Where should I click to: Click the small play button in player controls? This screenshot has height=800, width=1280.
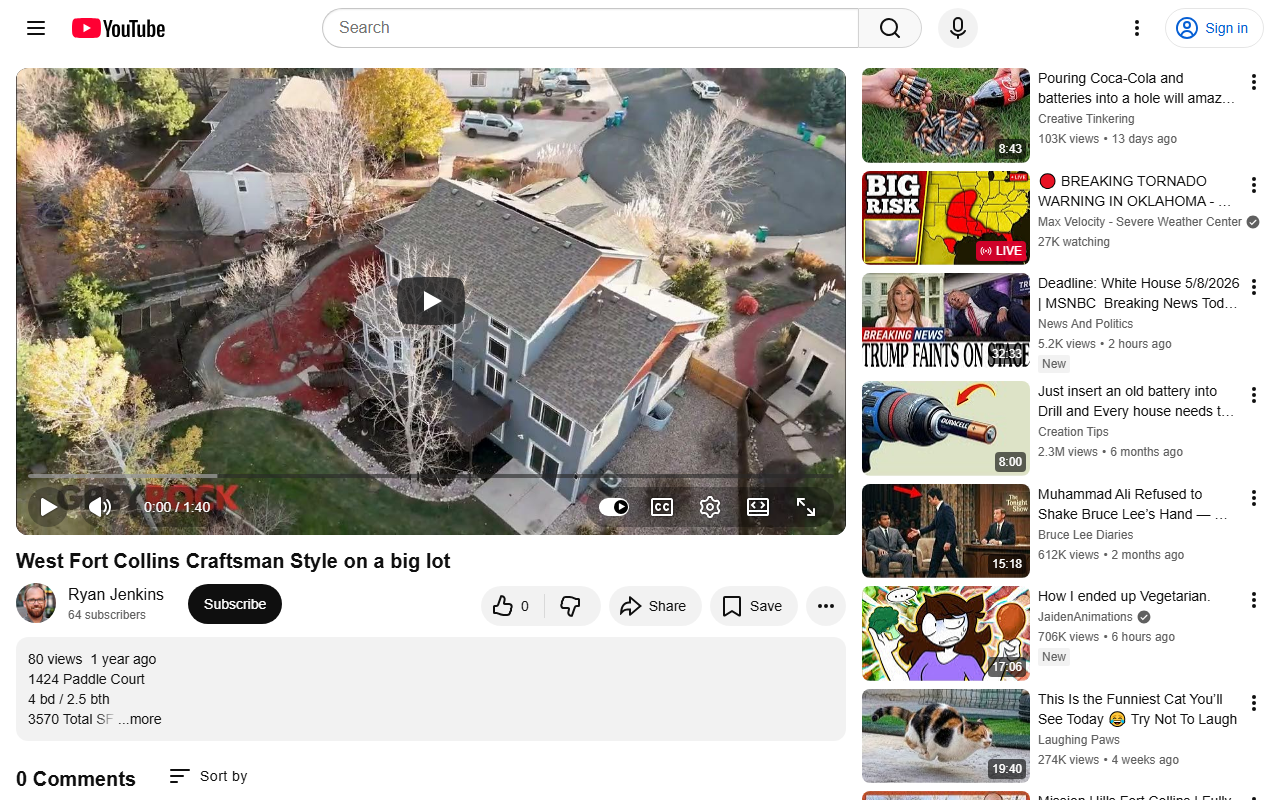48,507
